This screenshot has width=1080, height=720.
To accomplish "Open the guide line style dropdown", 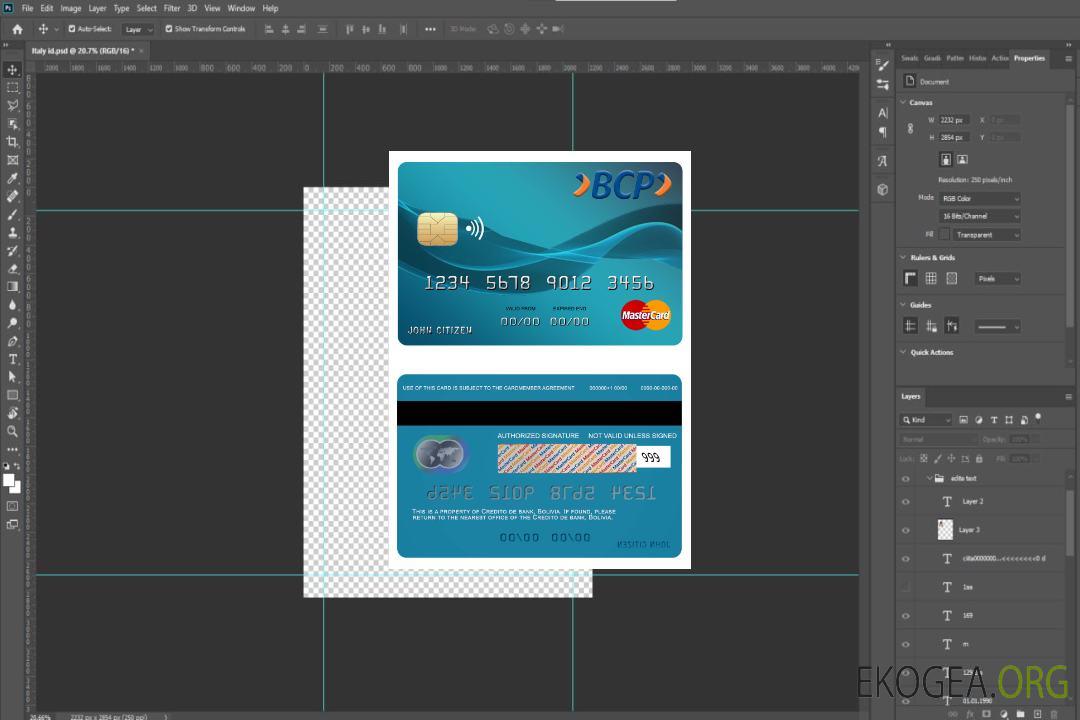I will (x=998, y=327).
